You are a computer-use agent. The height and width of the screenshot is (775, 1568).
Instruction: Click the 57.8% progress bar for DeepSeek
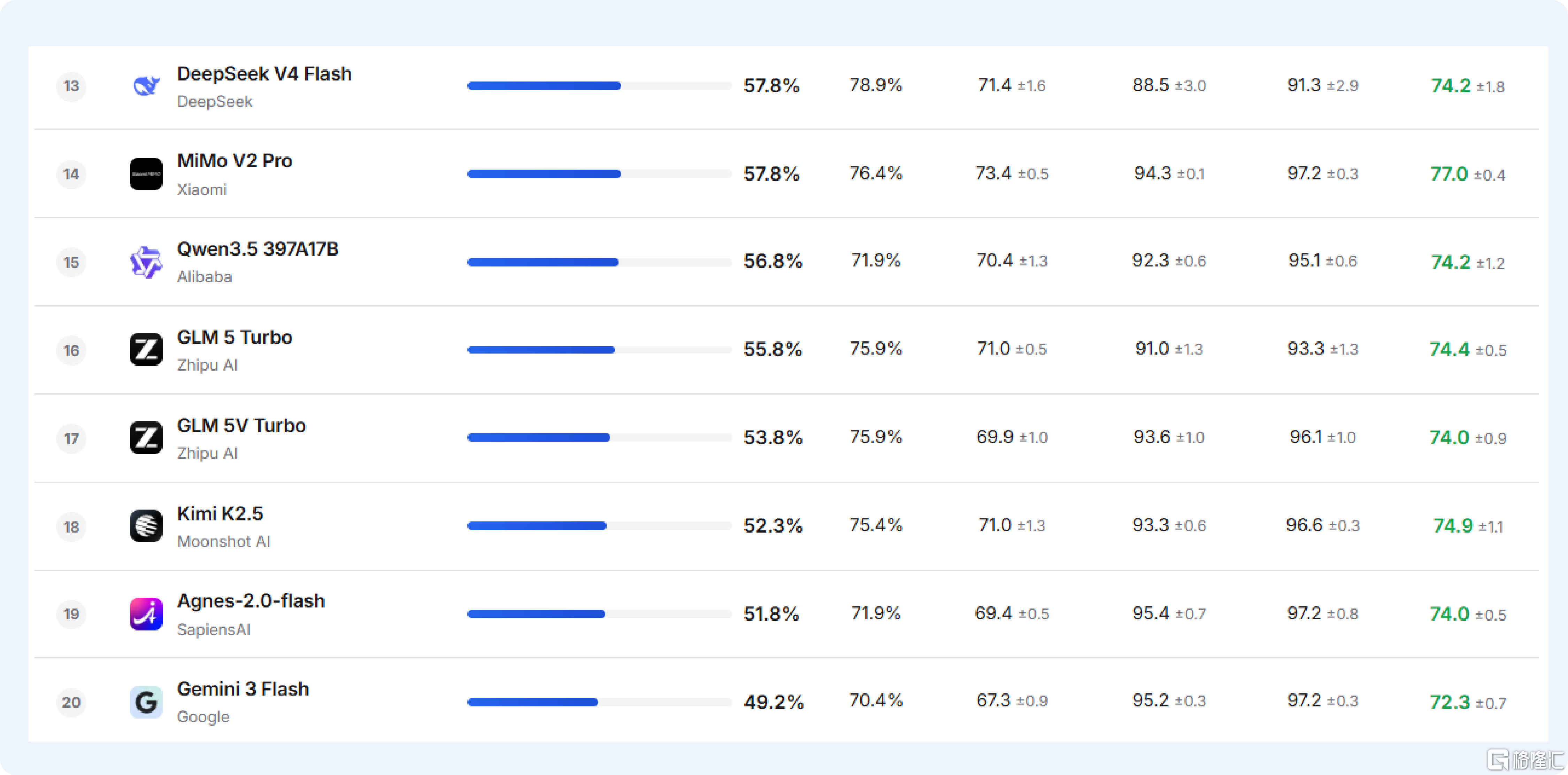pos(599,86)
